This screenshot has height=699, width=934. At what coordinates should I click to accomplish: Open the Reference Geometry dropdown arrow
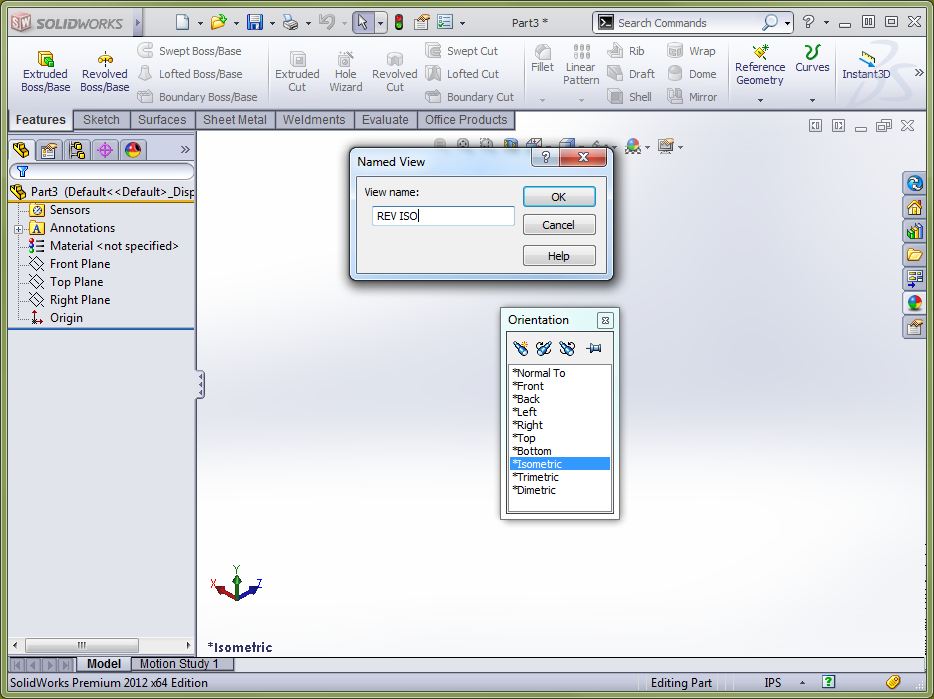tap(760, 100)
